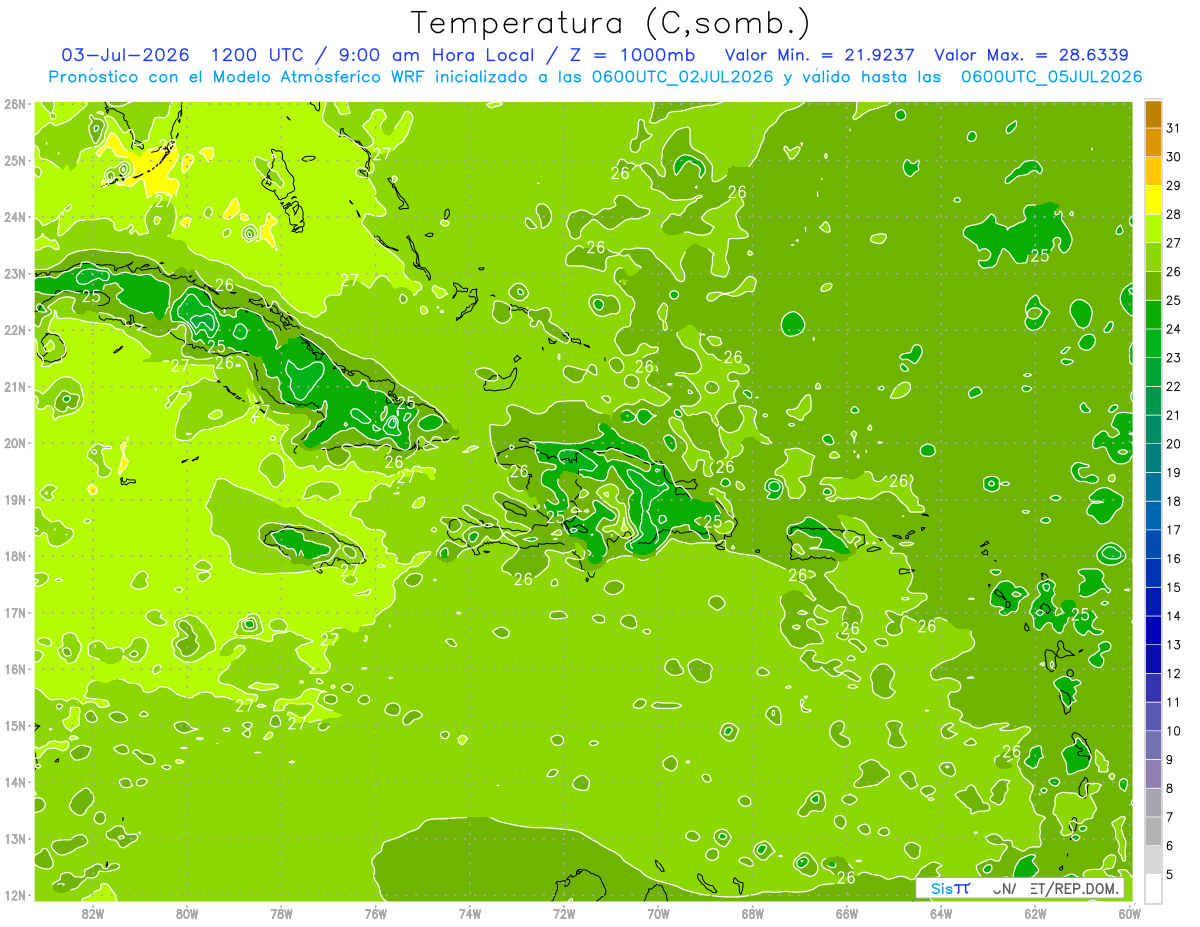The image size is (1200, 927).
Task: Click the colorbar label "20"
Action: click(1174, 444)
